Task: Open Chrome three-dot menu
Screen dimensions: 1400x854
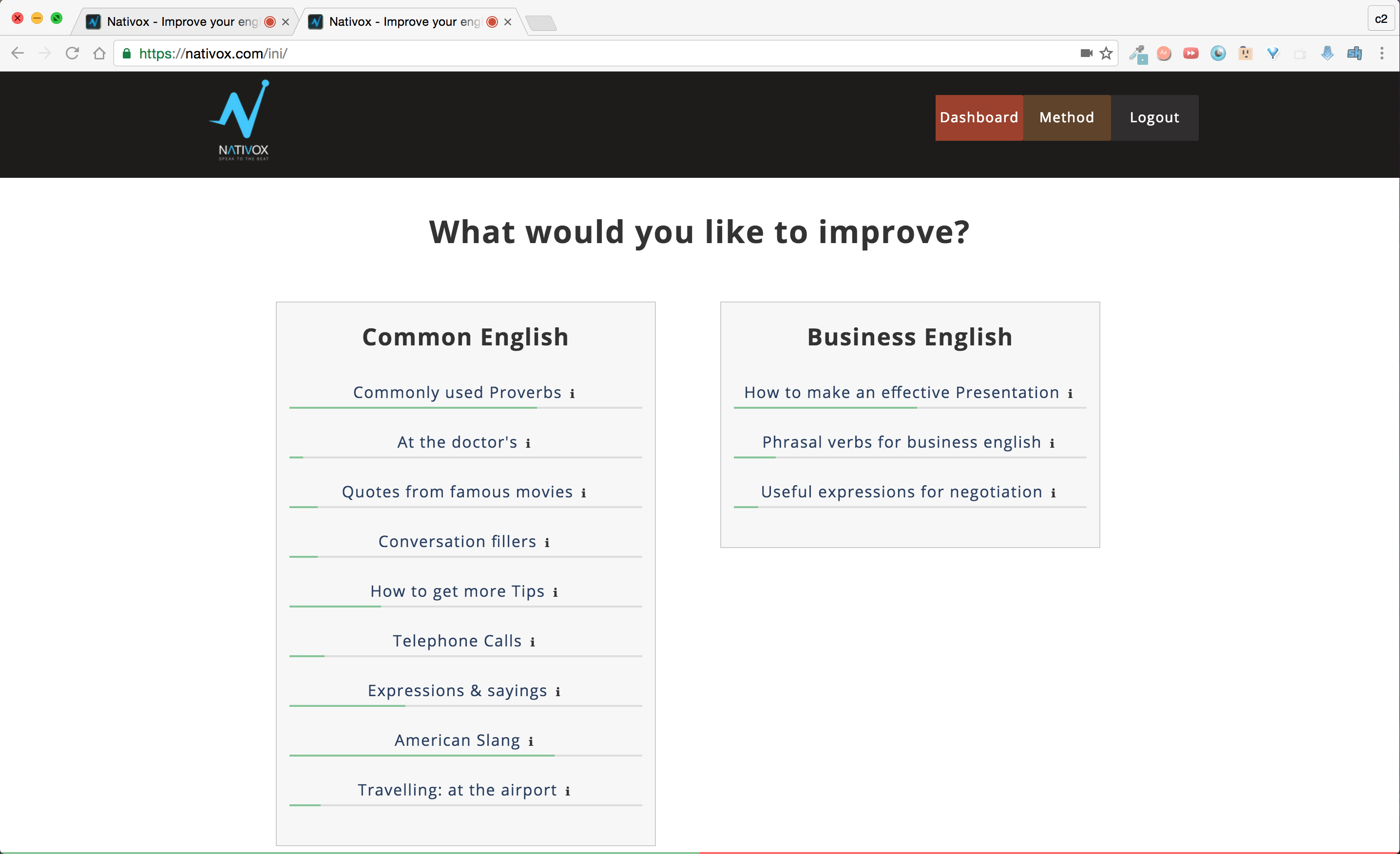Action: pyautogui.click(x=1381, y=54)
